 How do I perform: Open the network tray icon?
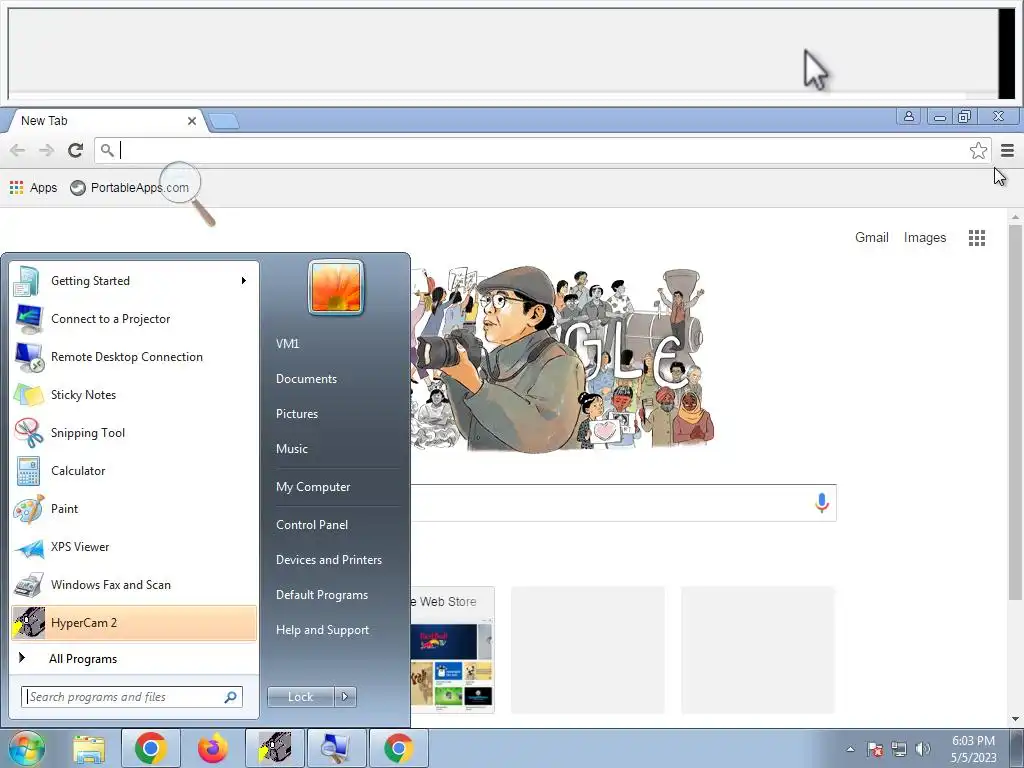tap(899, 749)
